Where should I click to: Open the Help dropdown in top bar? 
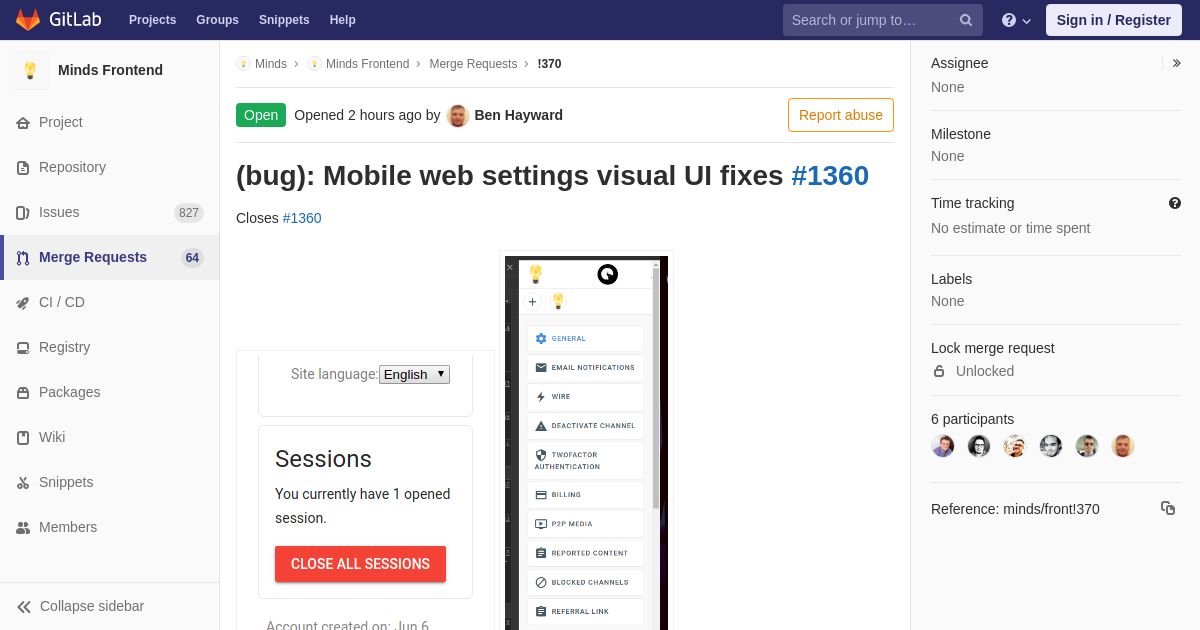1016,20
